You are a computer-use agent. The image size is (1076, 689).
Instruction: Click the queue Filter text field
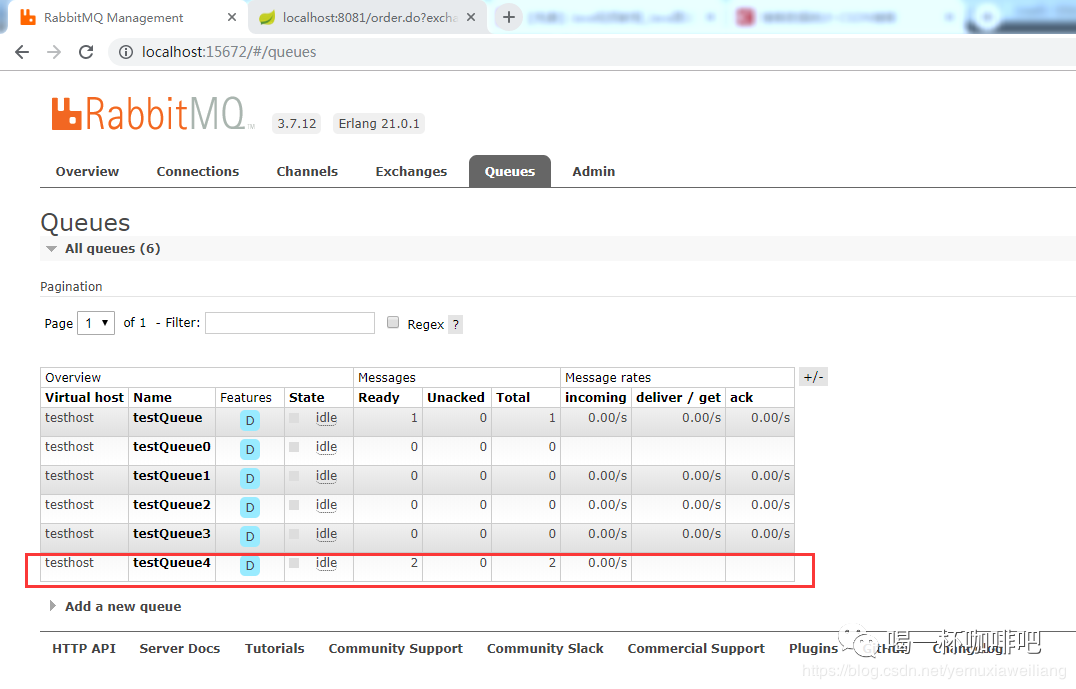coord(290,323)
